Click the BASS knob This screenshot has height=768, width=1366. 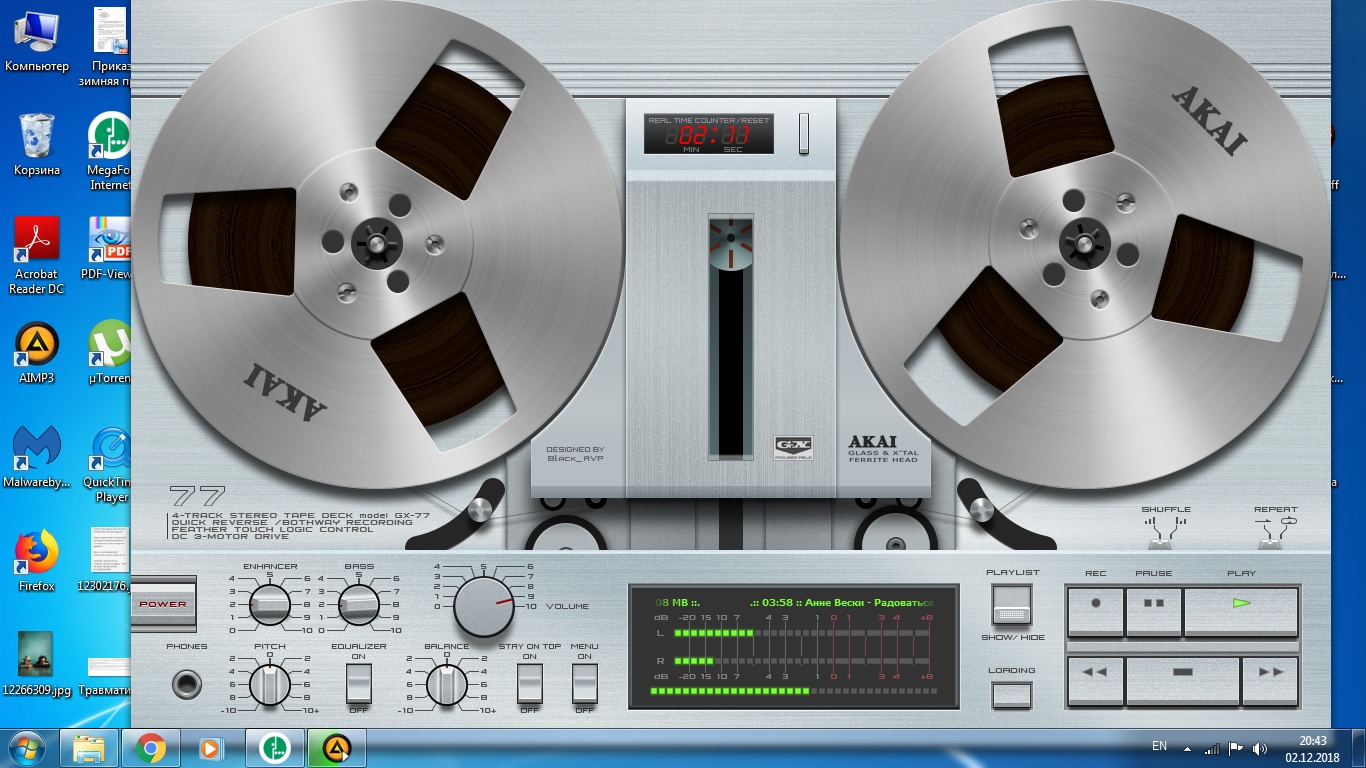(359, 604)
